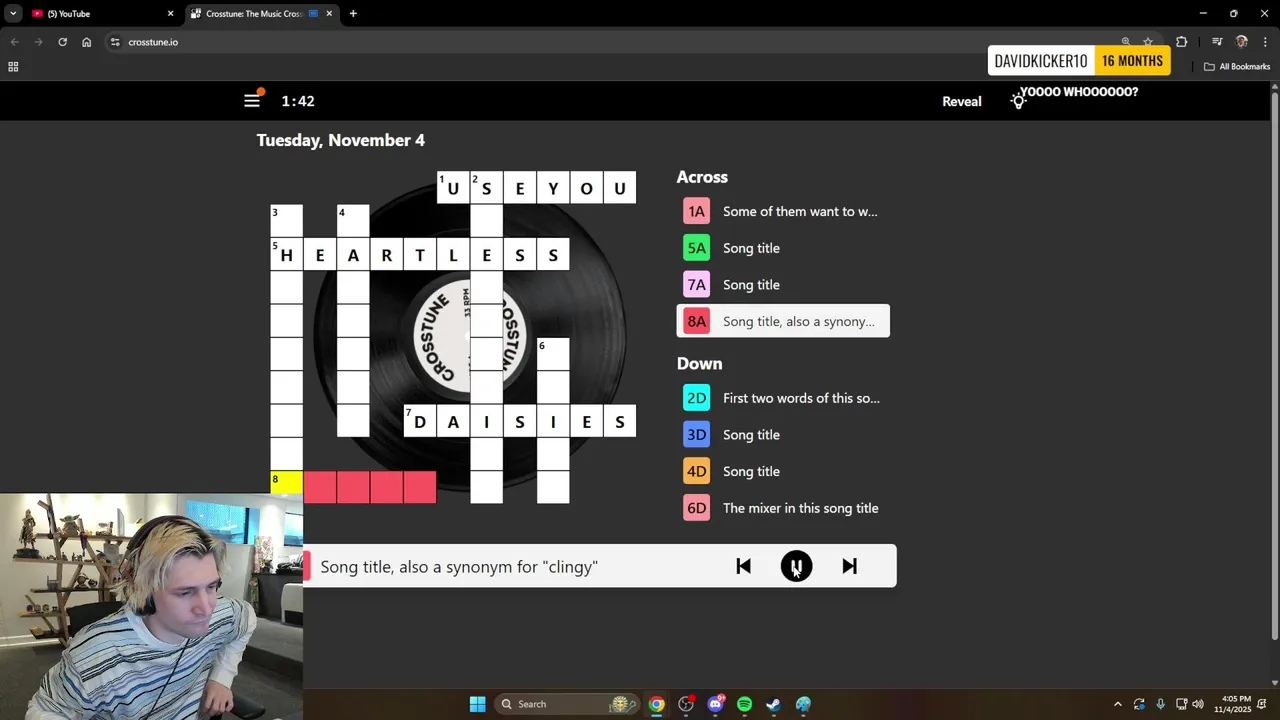Select the 5A Song title clue
This screenshot has height=720, width=1280.
coord(783,248)
